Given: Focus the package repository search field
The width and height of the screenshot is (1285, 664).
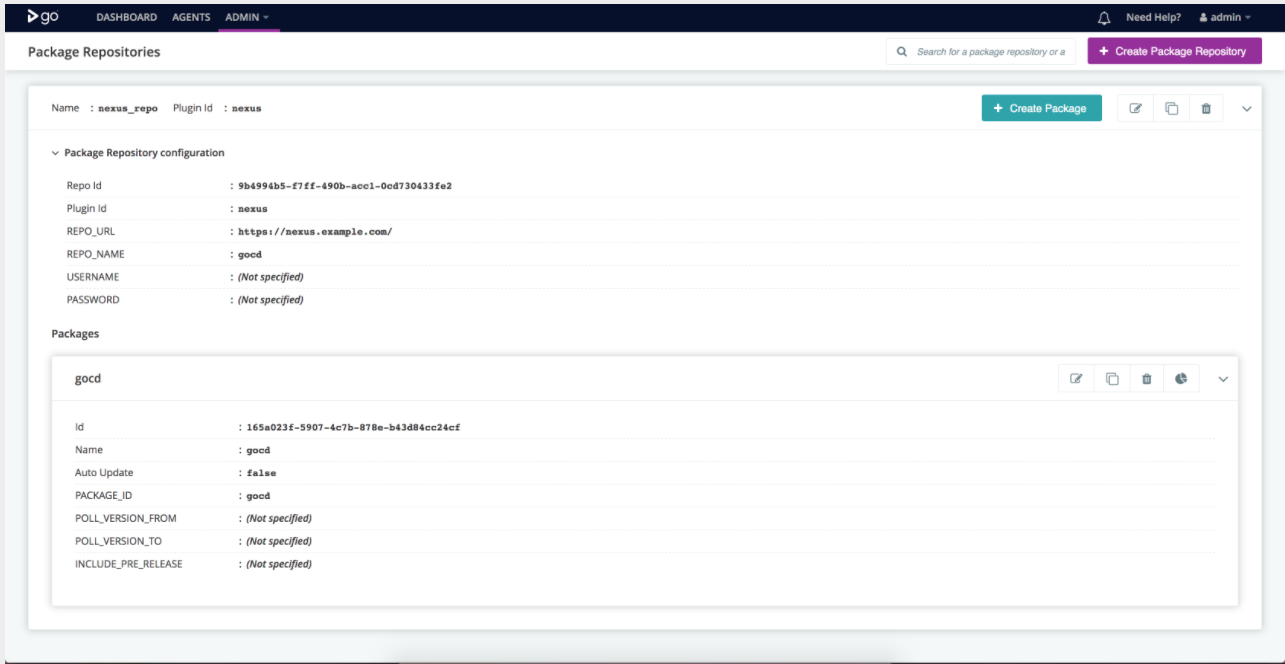Looking at the screenshot, I should [989, 52].
